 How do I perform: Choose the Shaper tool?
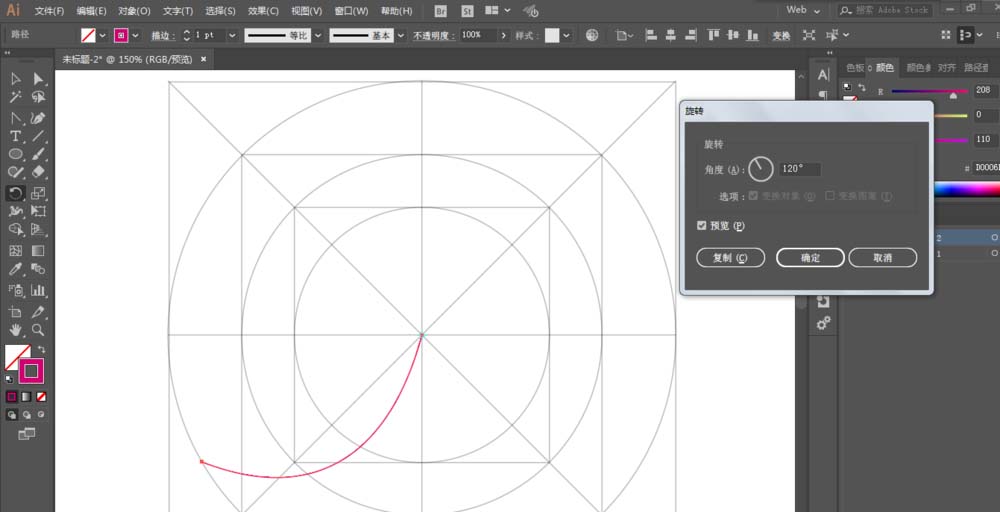click(16, 172)
